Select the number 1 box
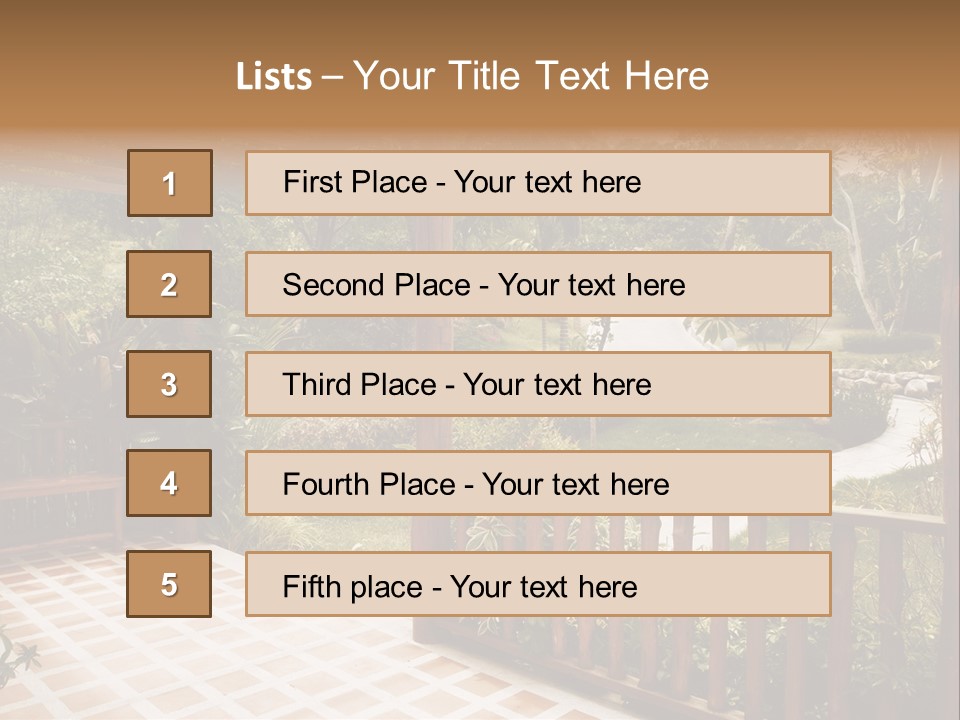The width and height of the screenshot is (960, 720). pos(169,183)
